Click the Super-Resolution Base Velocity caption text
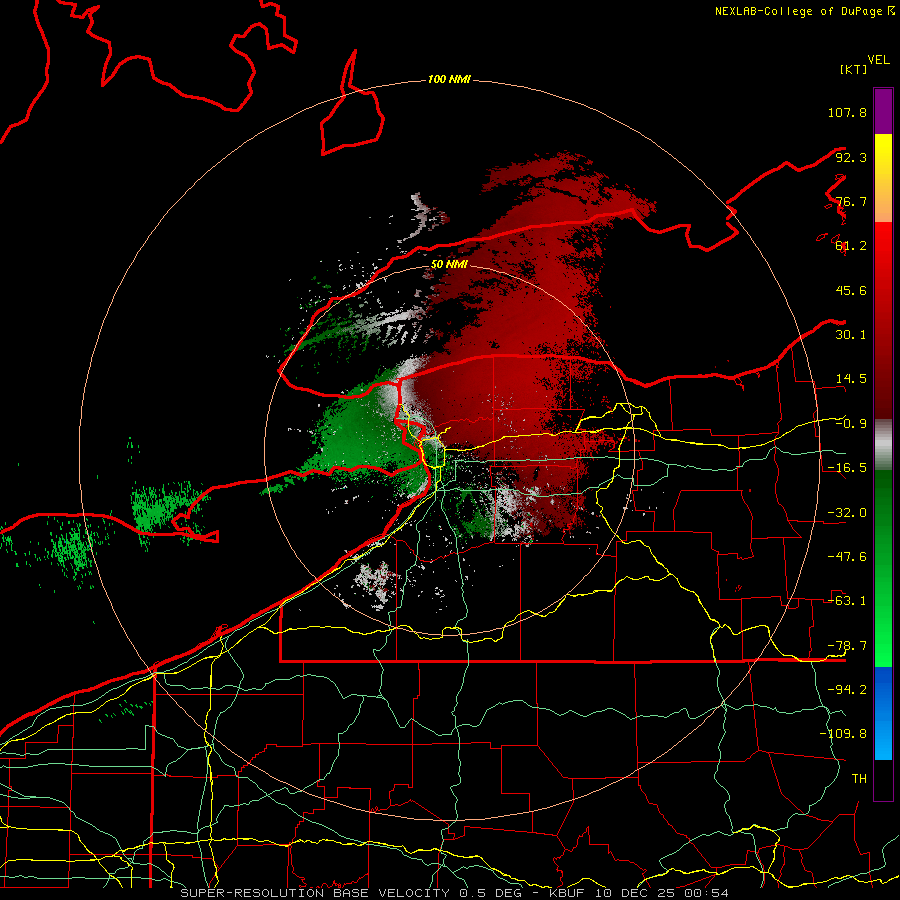 click(455, 893)
